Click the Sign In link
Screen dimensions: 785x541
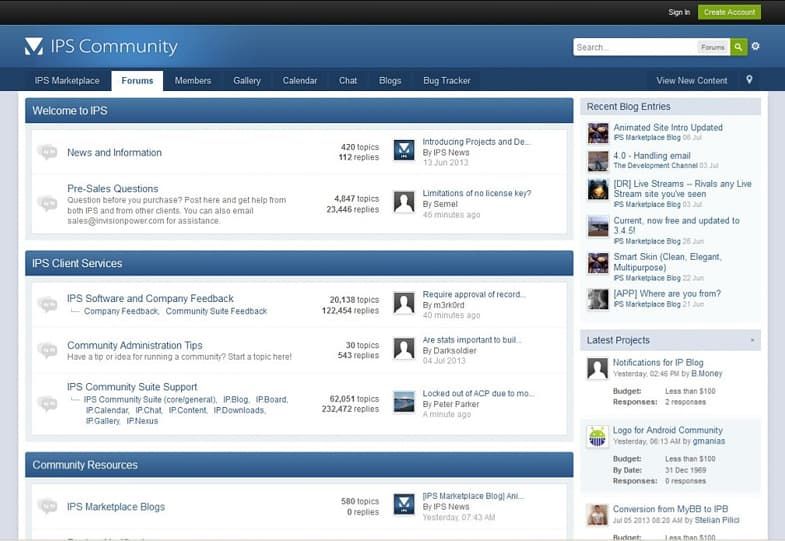click(x=679, y=12)
